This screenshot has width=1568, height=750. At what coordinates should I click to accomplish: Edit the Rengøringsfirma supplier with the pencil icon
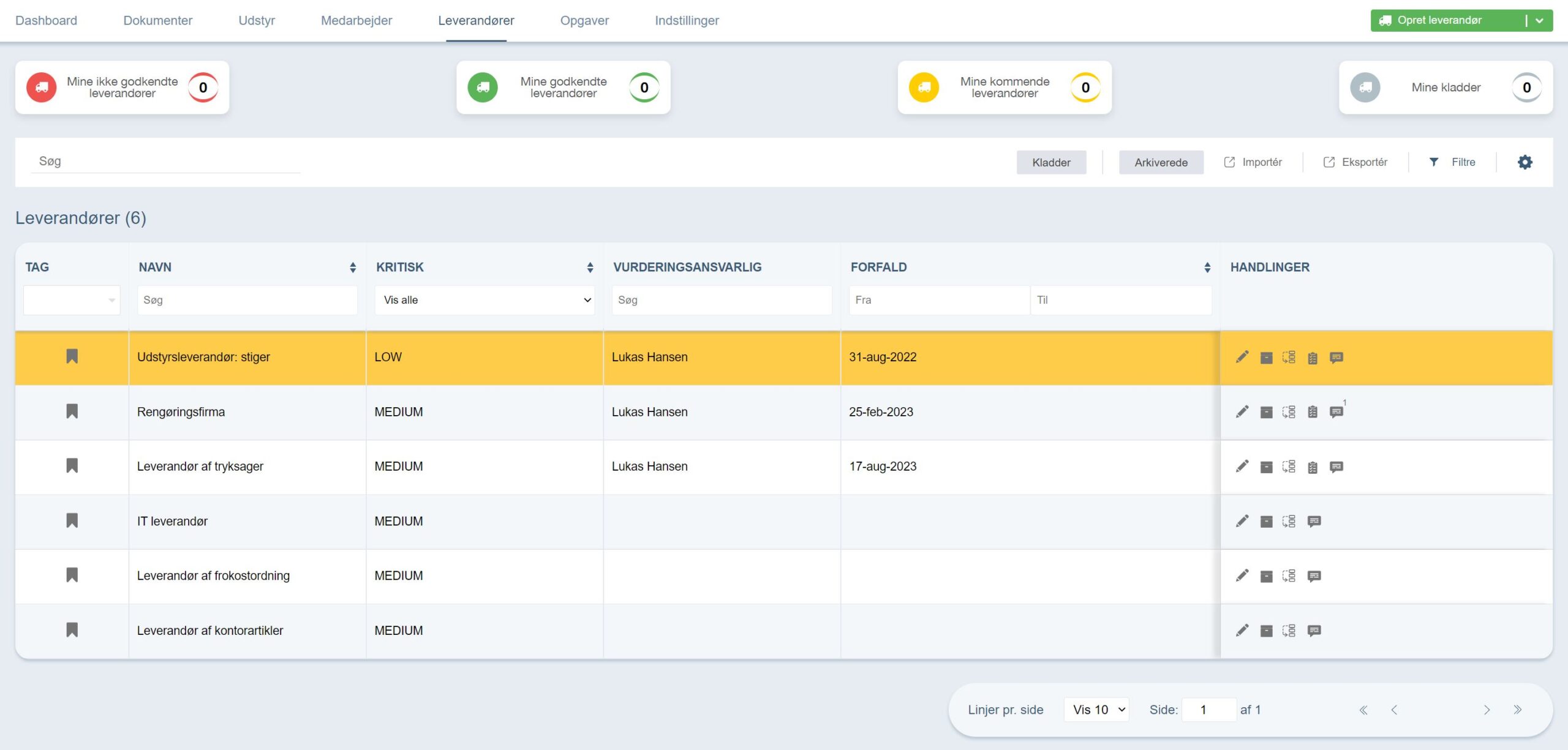tap(1242, 412)
